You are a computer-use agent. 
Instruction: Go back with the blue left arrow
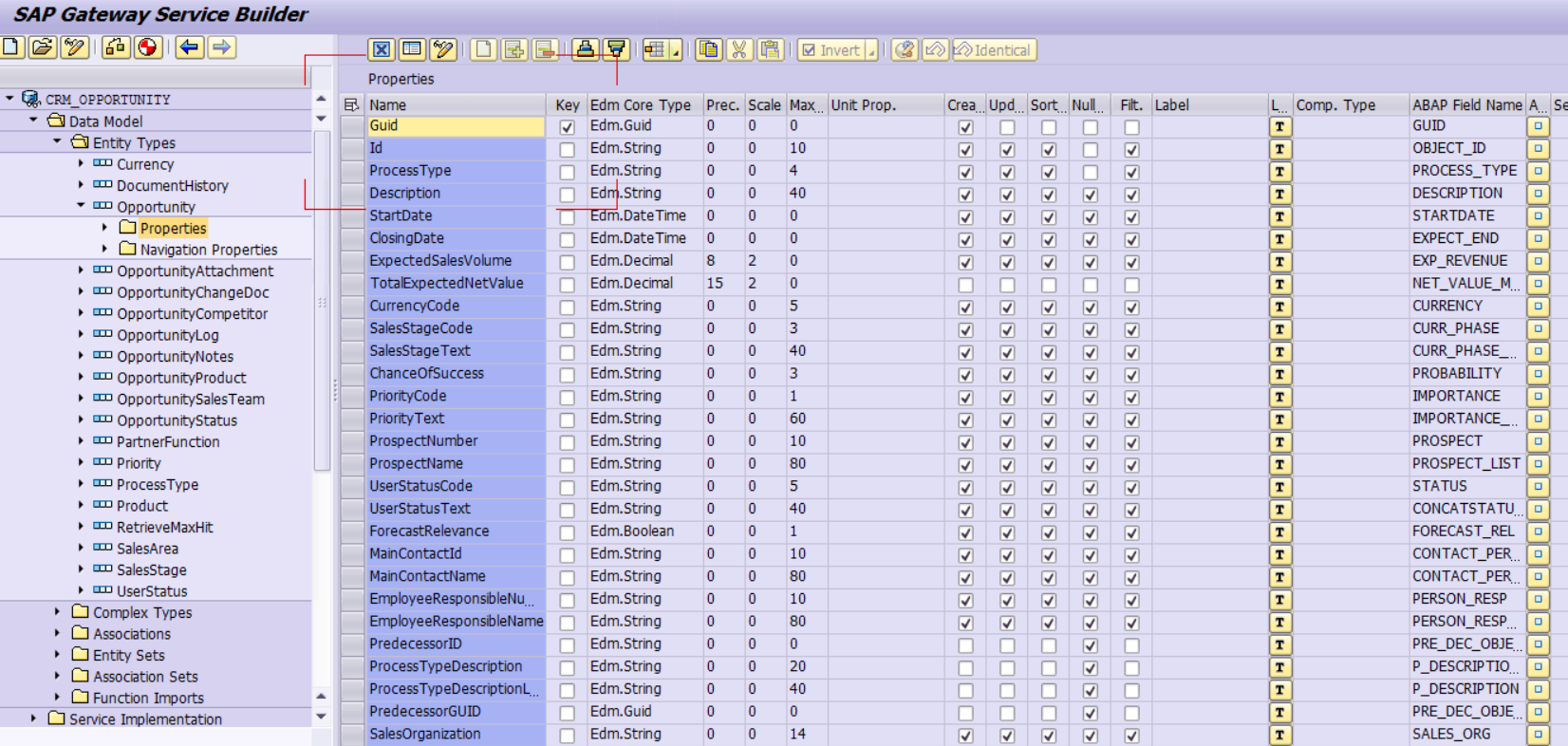pos(190,47)
